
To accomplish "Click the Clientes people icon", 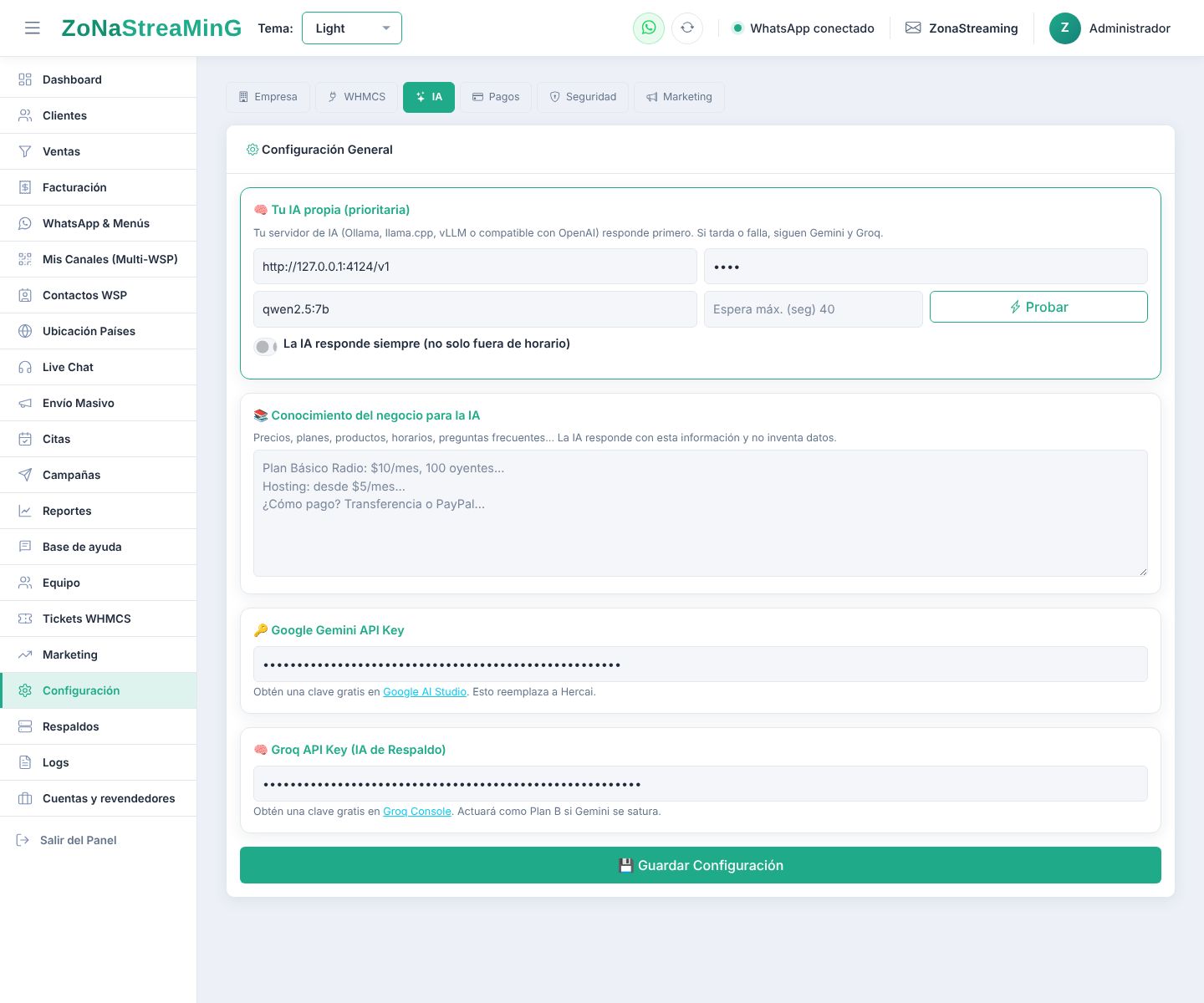I will tap(25, 115).
